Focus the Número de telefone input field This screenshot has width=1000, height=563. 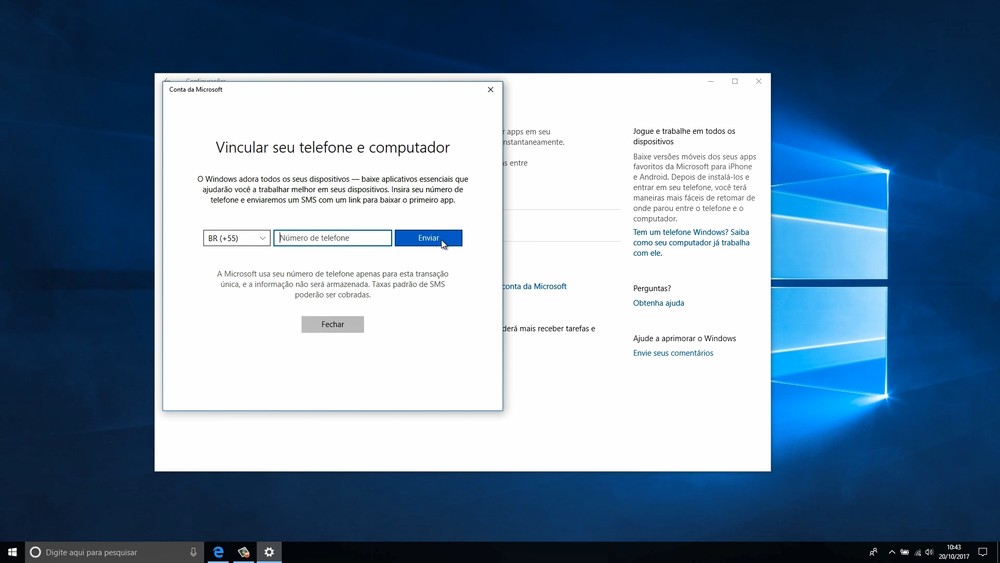tap(332, 238)
